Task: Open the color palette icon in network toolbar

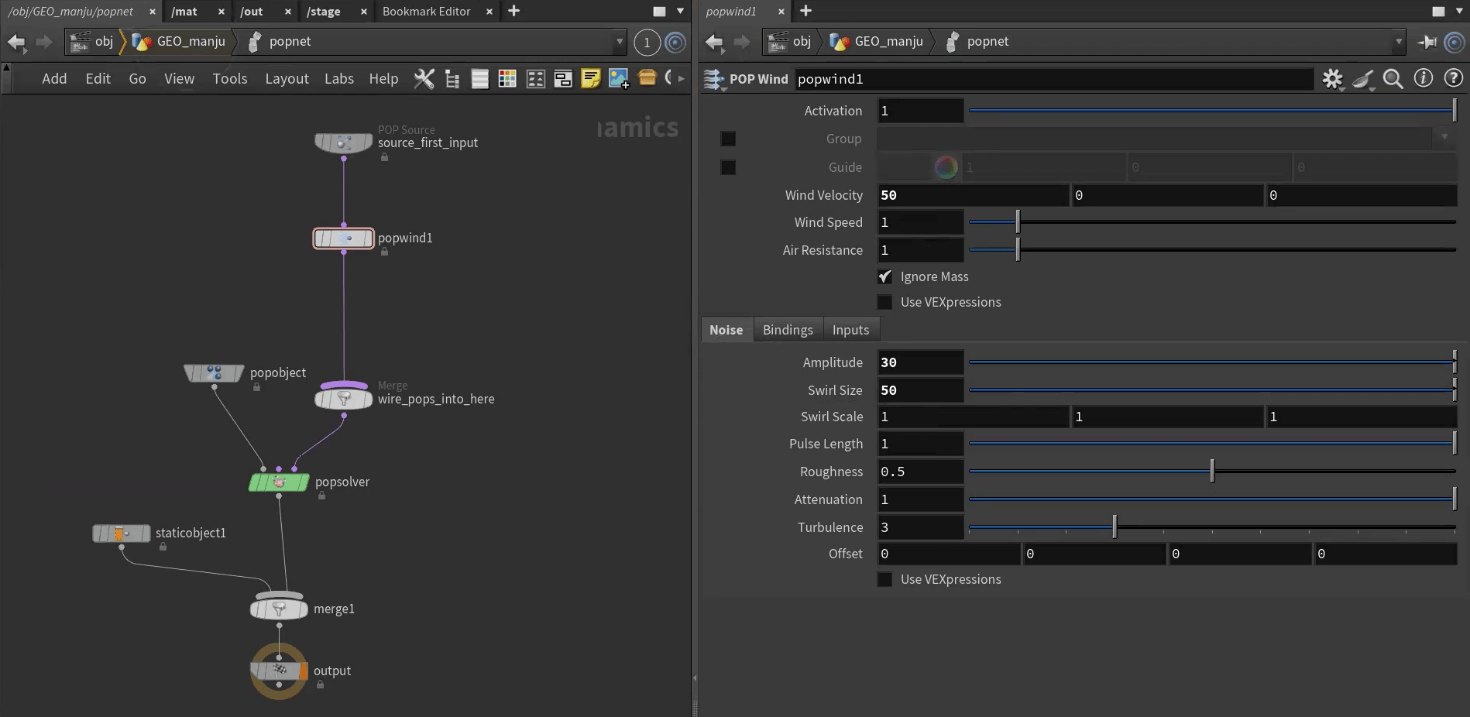Action: coord(507,79)
